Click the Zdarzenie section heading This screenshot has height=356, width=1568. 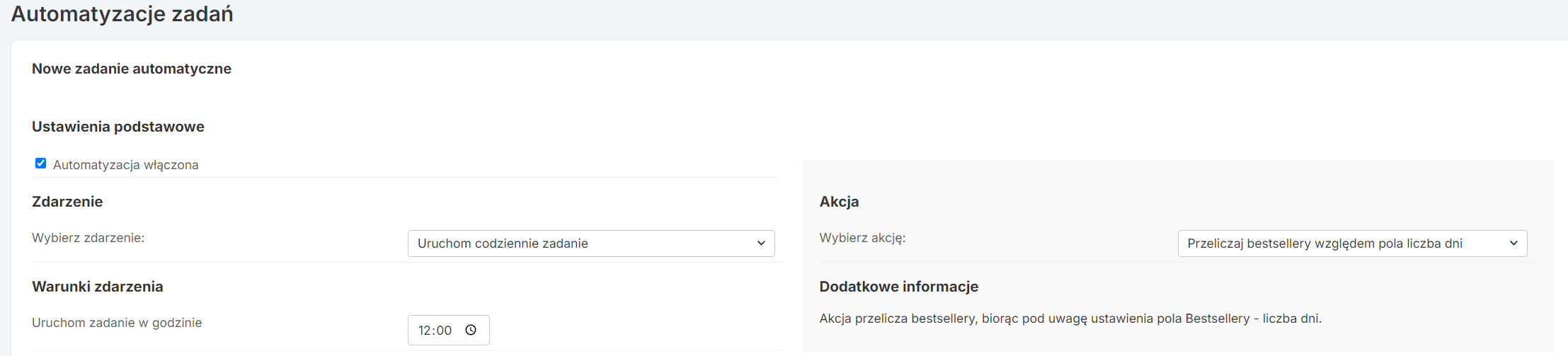pyautogui.click(x=67, y=202)
